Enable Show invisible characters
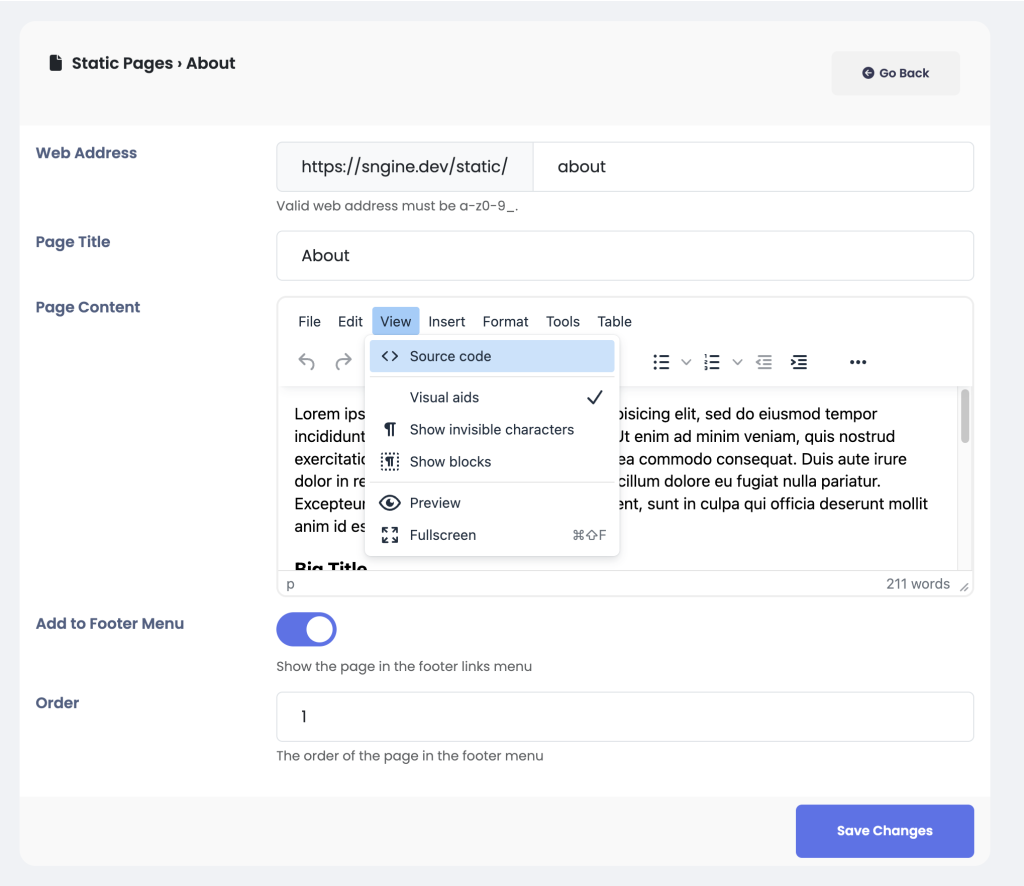 491,430
